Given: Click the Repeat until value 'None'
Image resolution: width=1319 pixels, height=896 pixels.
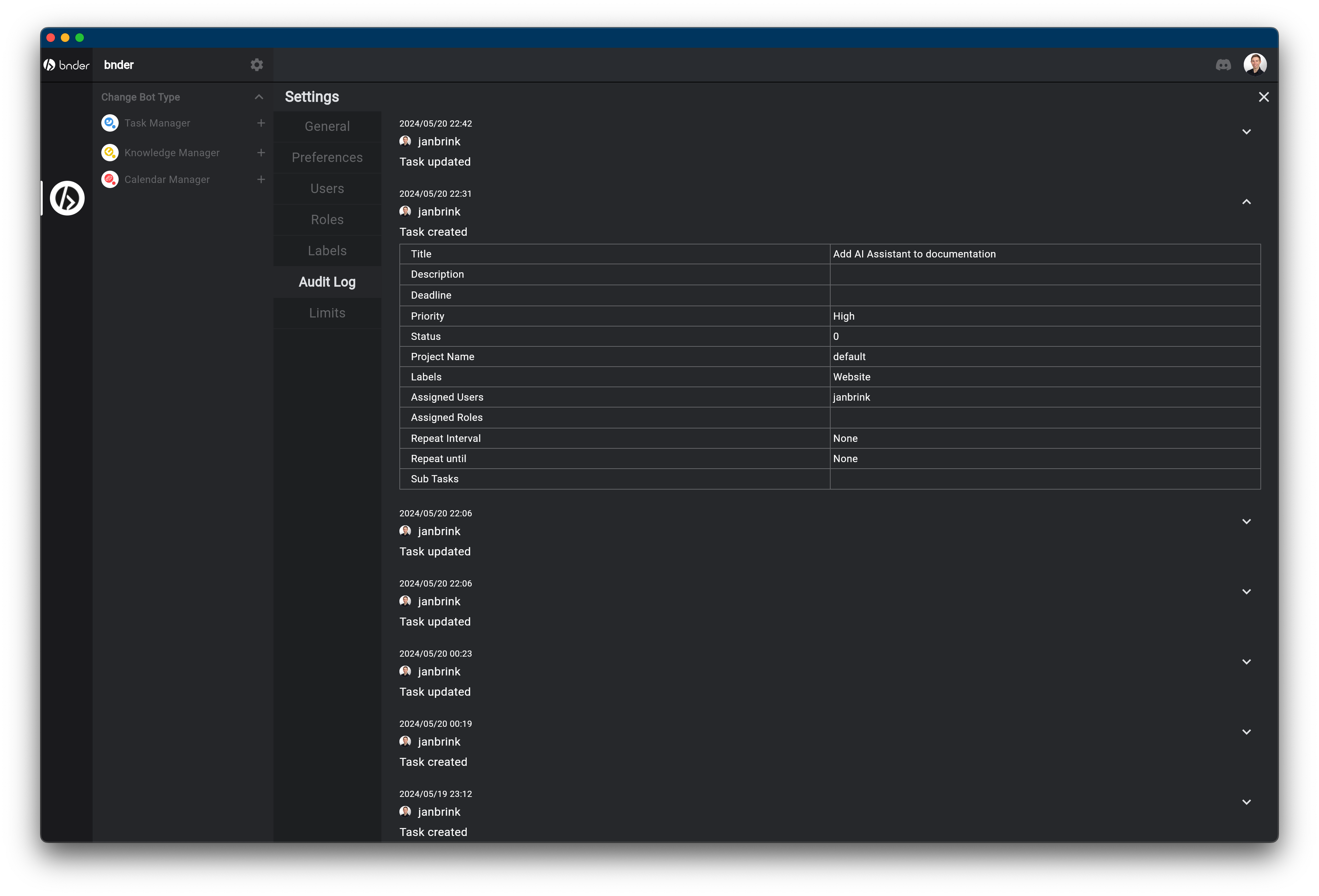Looking at the screenshot, I should 845,459.
